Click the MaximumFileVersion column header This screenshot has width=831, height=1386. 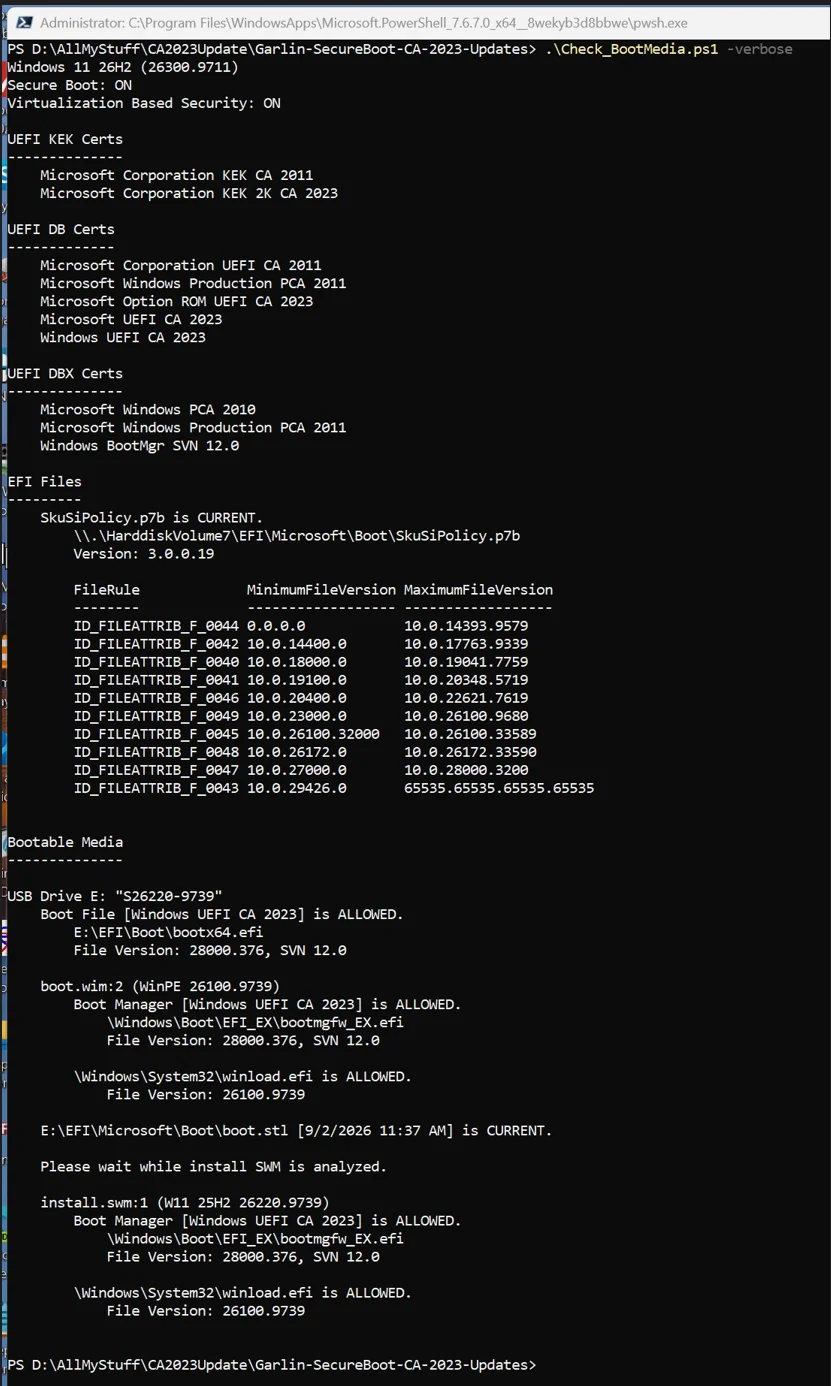478,590
